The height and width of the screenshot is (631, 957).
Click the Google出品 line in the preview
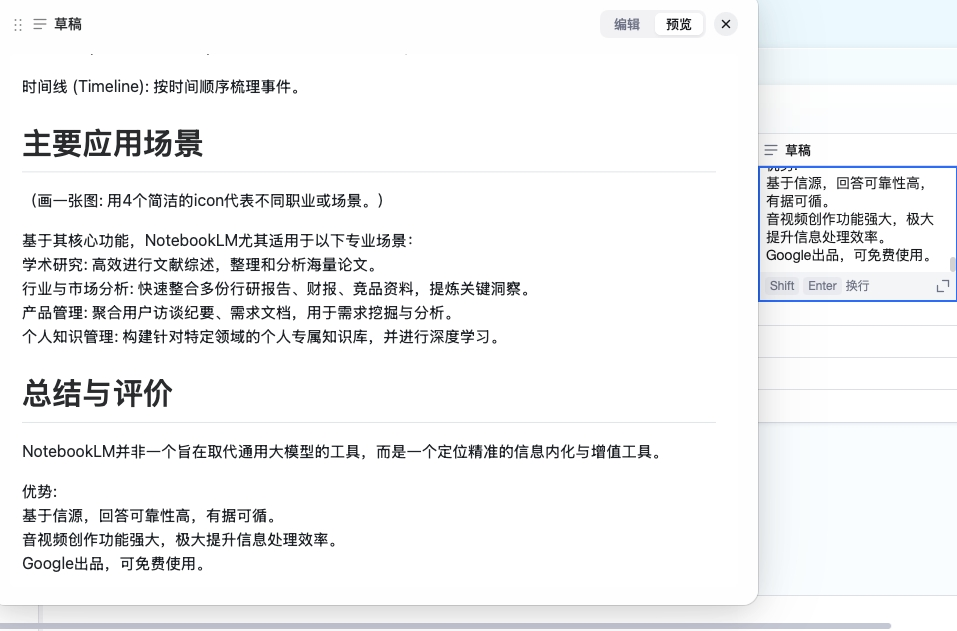(x=115, y=564)
